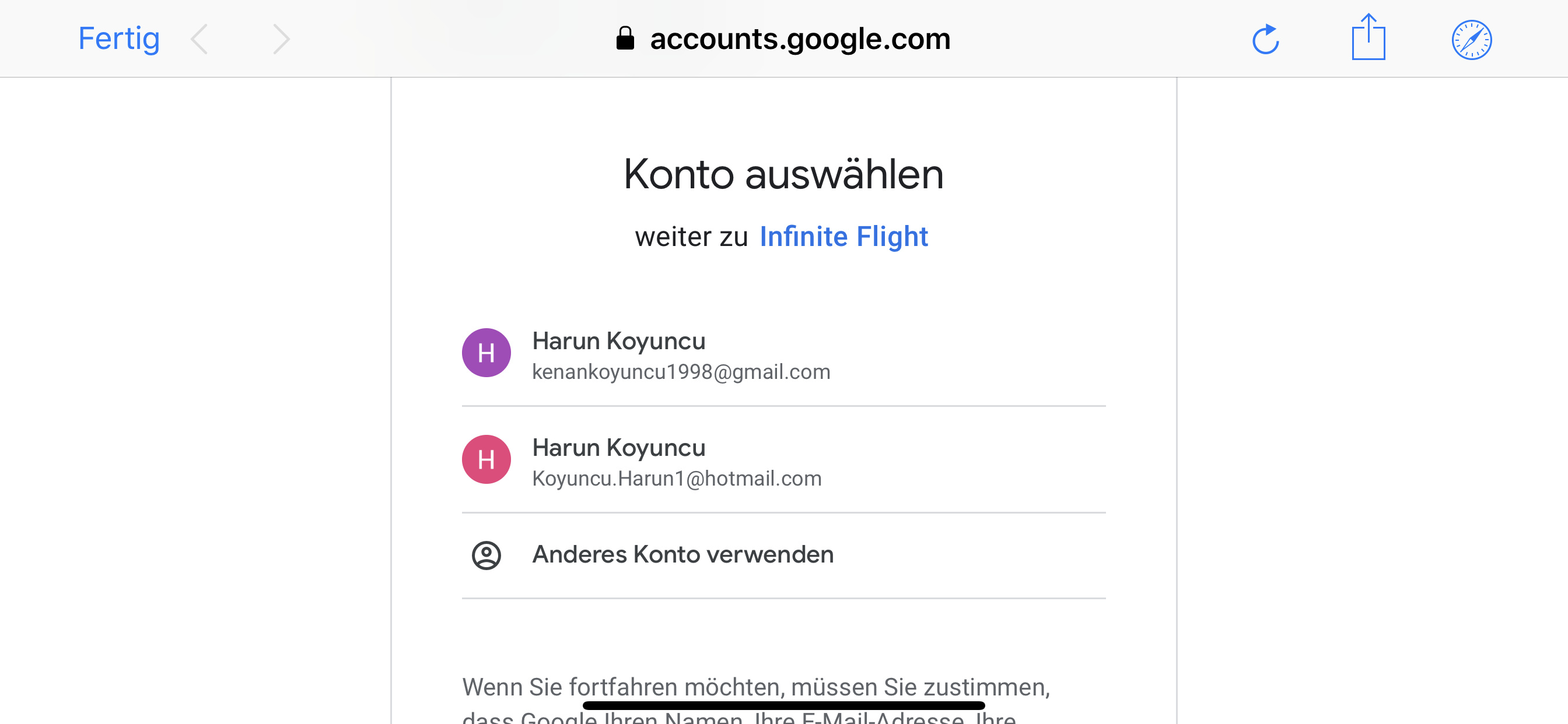Go forward with the right chevron
The image size is (1568, 724).
coord(281,40)
